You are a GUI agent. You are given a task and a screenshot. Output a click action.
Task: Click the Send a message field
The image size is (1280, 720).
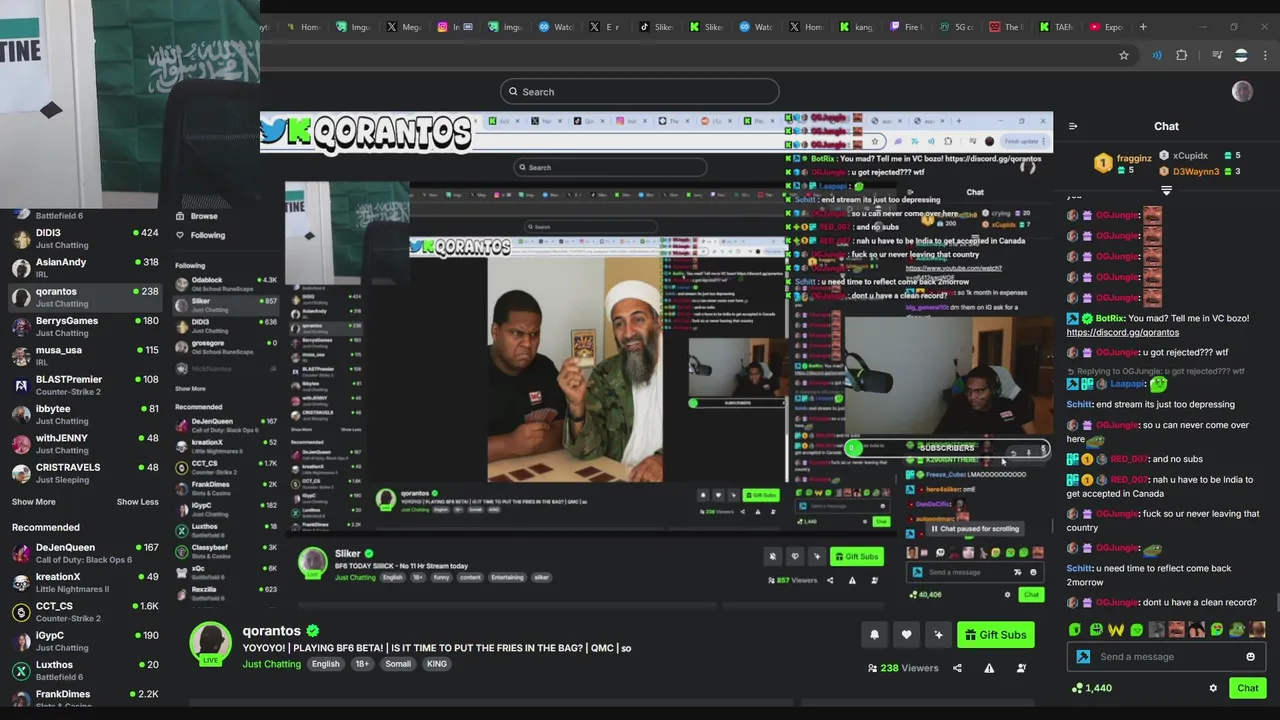[x=1167, y=657]
